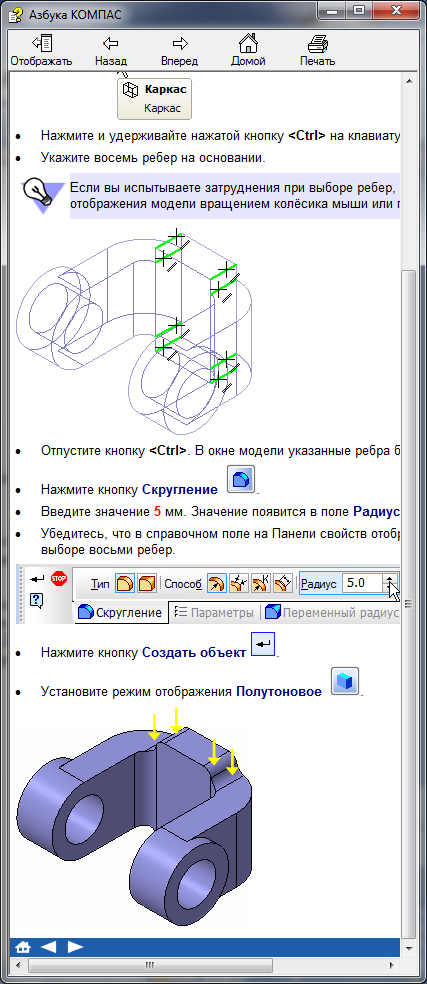This screenshot has height=984, width=427.
Task: Print the topic with Печать button
Action: click(x=317, y=51)
